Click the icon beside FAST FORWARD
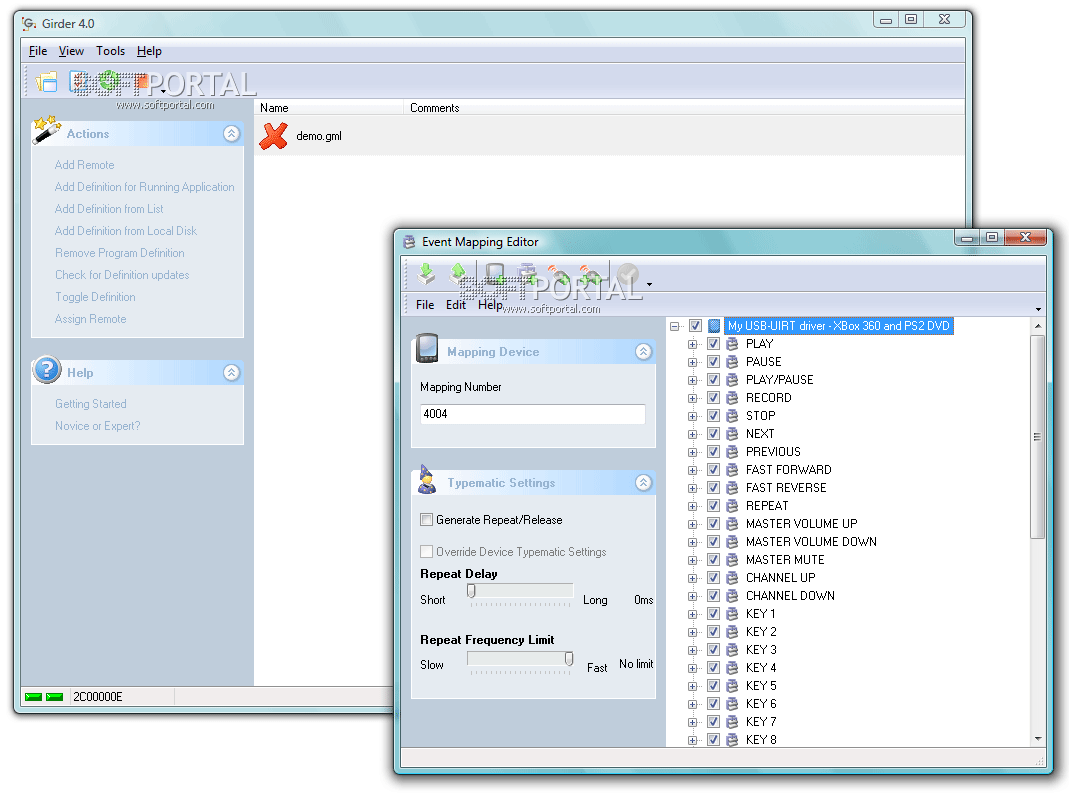Screen dimensions: 1069x797 (732, 470)
